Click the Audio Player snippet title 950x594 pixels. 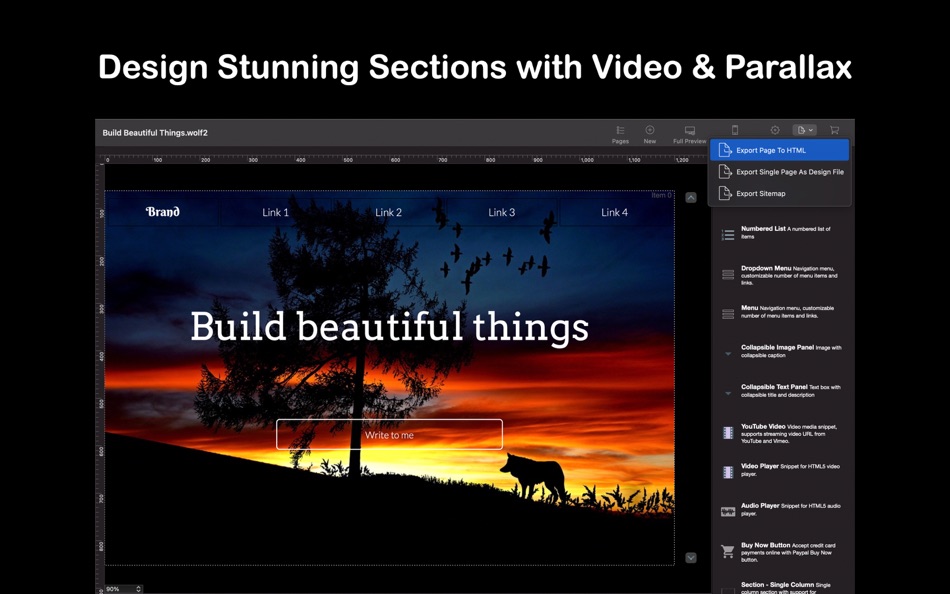click(760, 506)
